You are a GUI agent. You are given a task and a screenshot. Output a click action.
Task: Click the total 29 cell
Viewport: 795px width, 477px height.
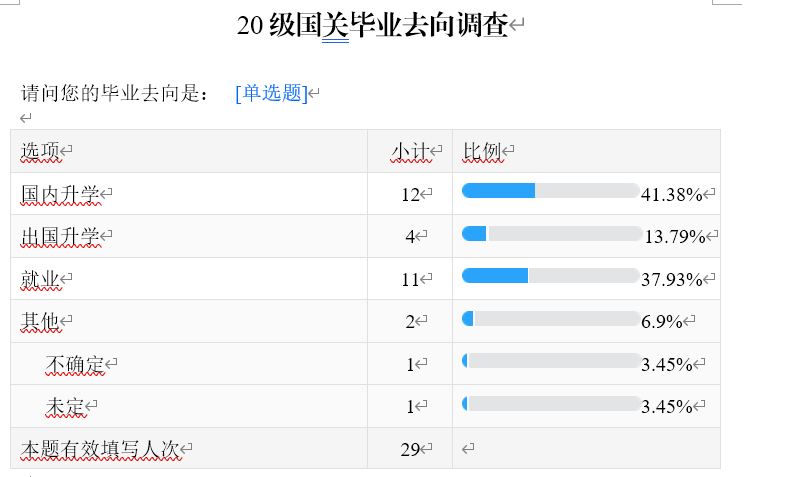[x=410, y=449]
